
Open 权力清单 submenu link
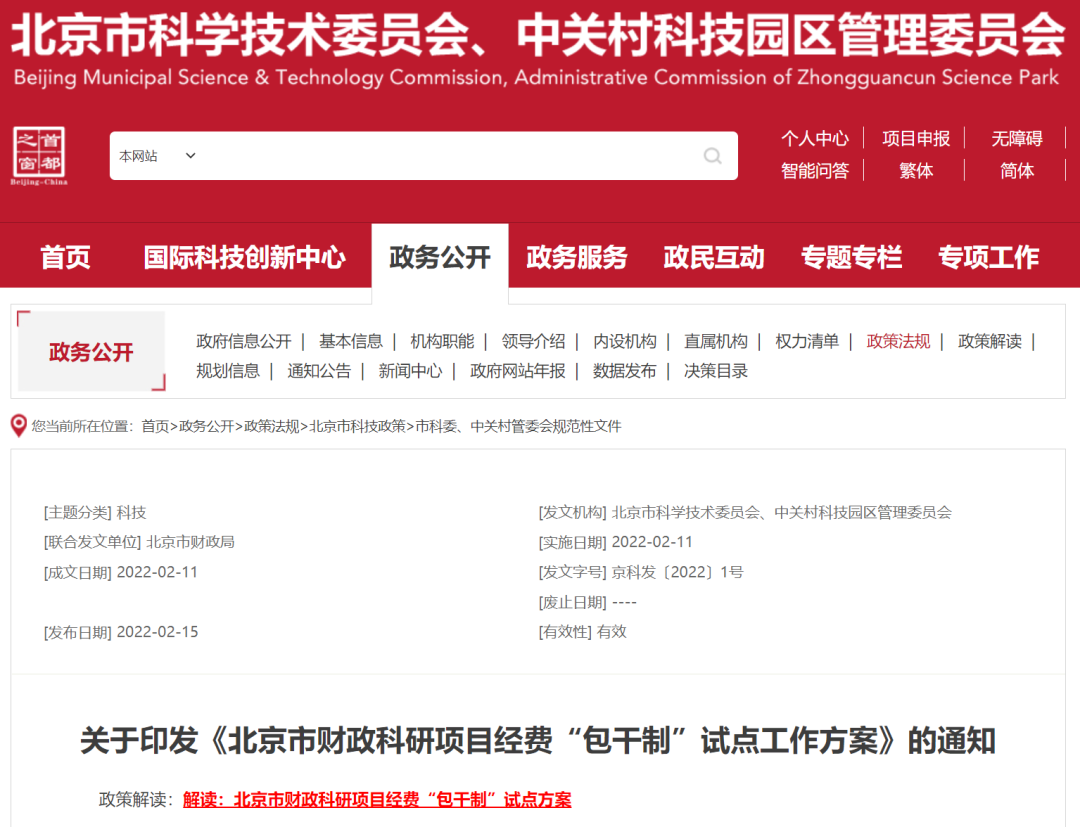tap(807, 341)
